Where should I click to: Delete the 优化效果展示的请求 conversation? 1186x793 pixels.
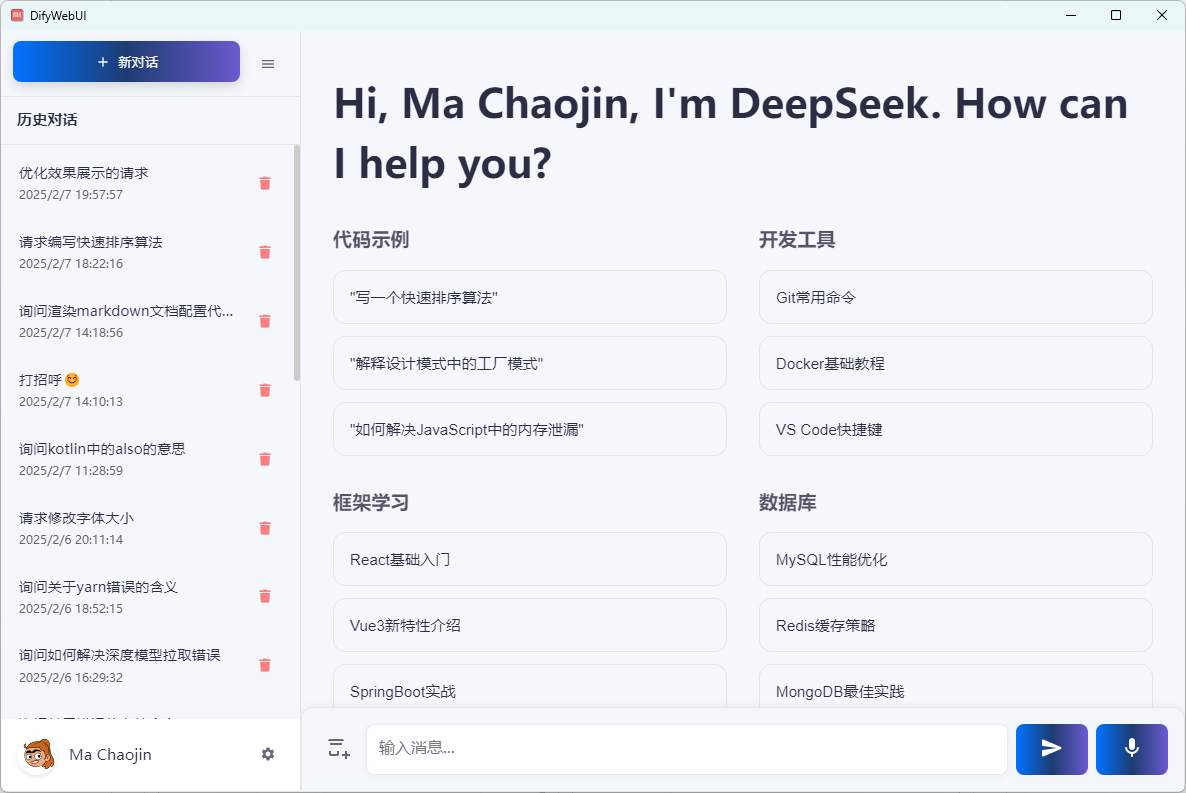coord(265,183)
